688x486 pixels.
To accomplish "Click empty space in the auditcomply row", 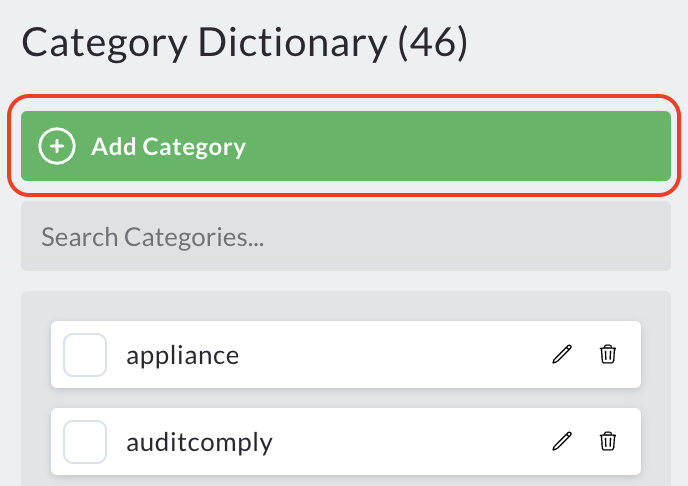I will point(412,442).
